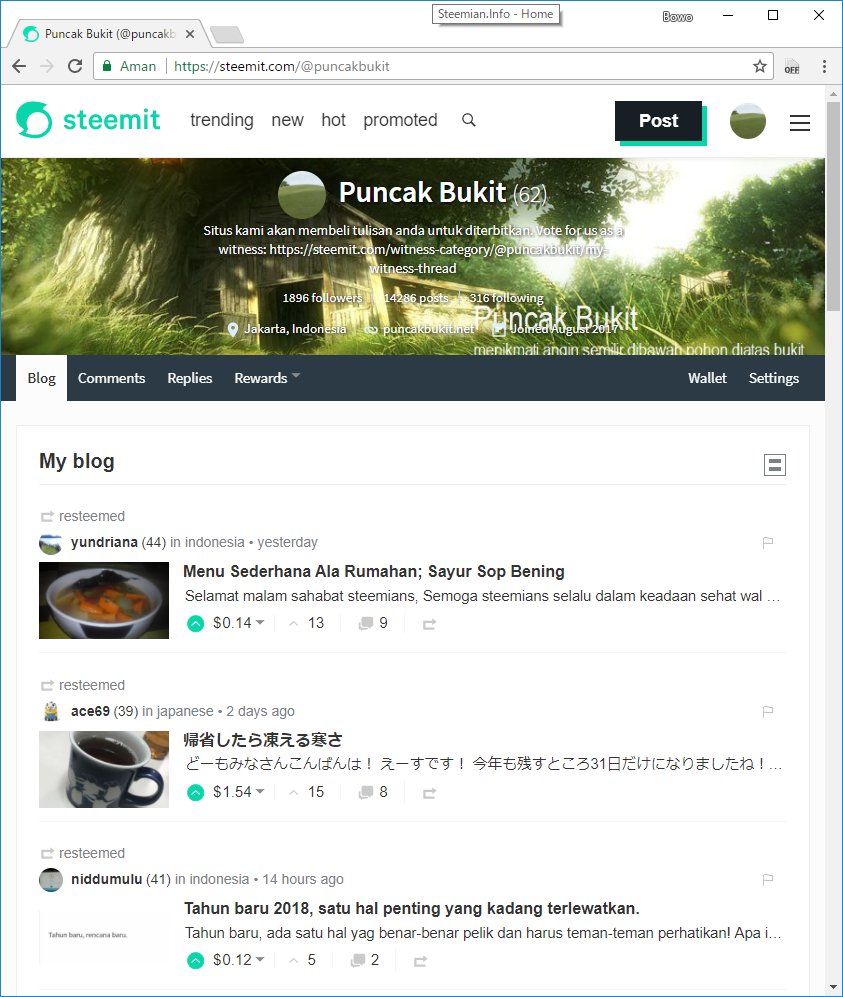The height and width of the screenshot is (997, 843).
Task: Expand $0.14 payout details dropdown
Action: (x=238, y=623)
